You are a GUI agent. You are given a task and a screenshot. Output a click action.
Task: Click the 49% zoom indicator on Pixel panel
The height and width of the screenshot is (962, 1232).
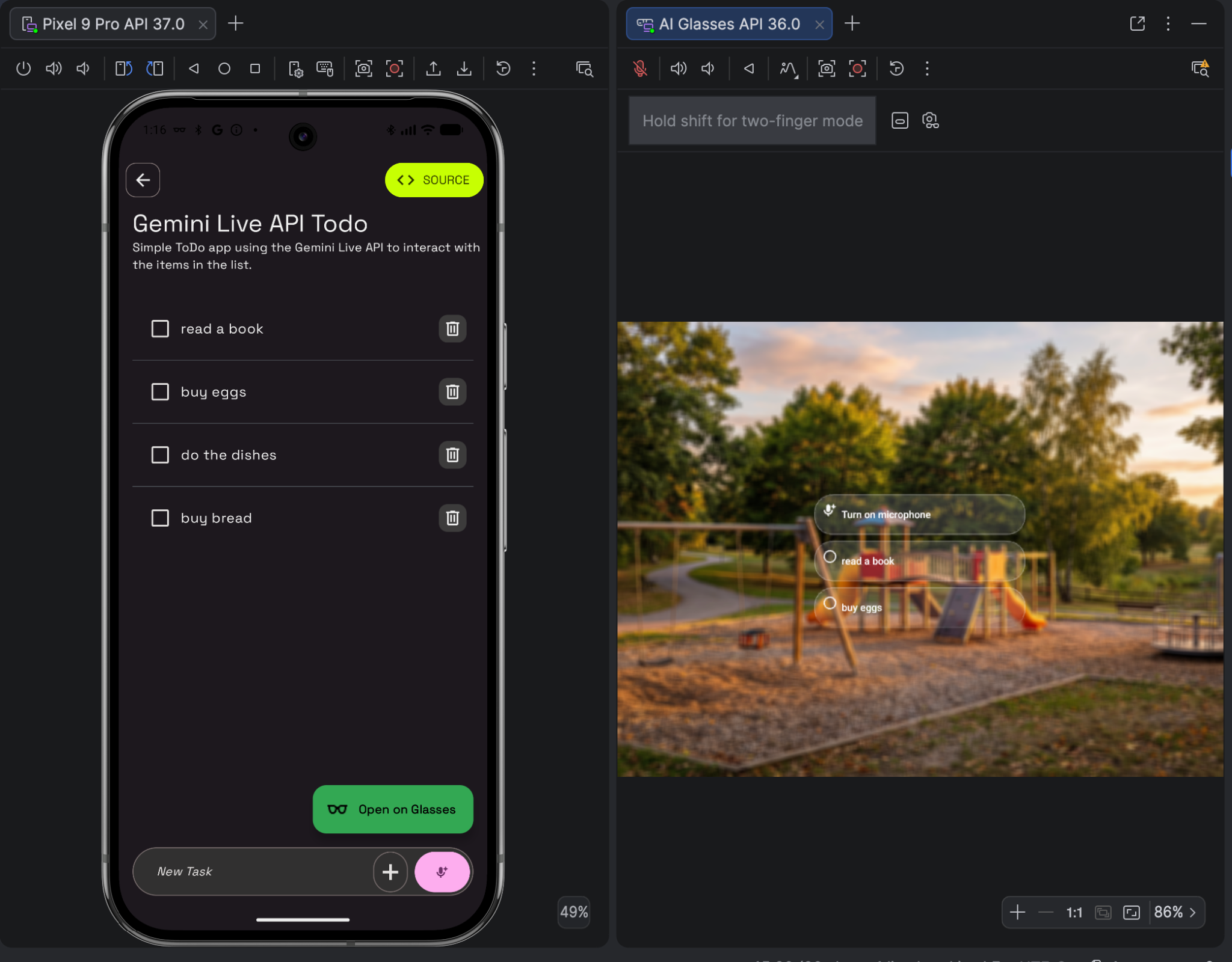574,912
